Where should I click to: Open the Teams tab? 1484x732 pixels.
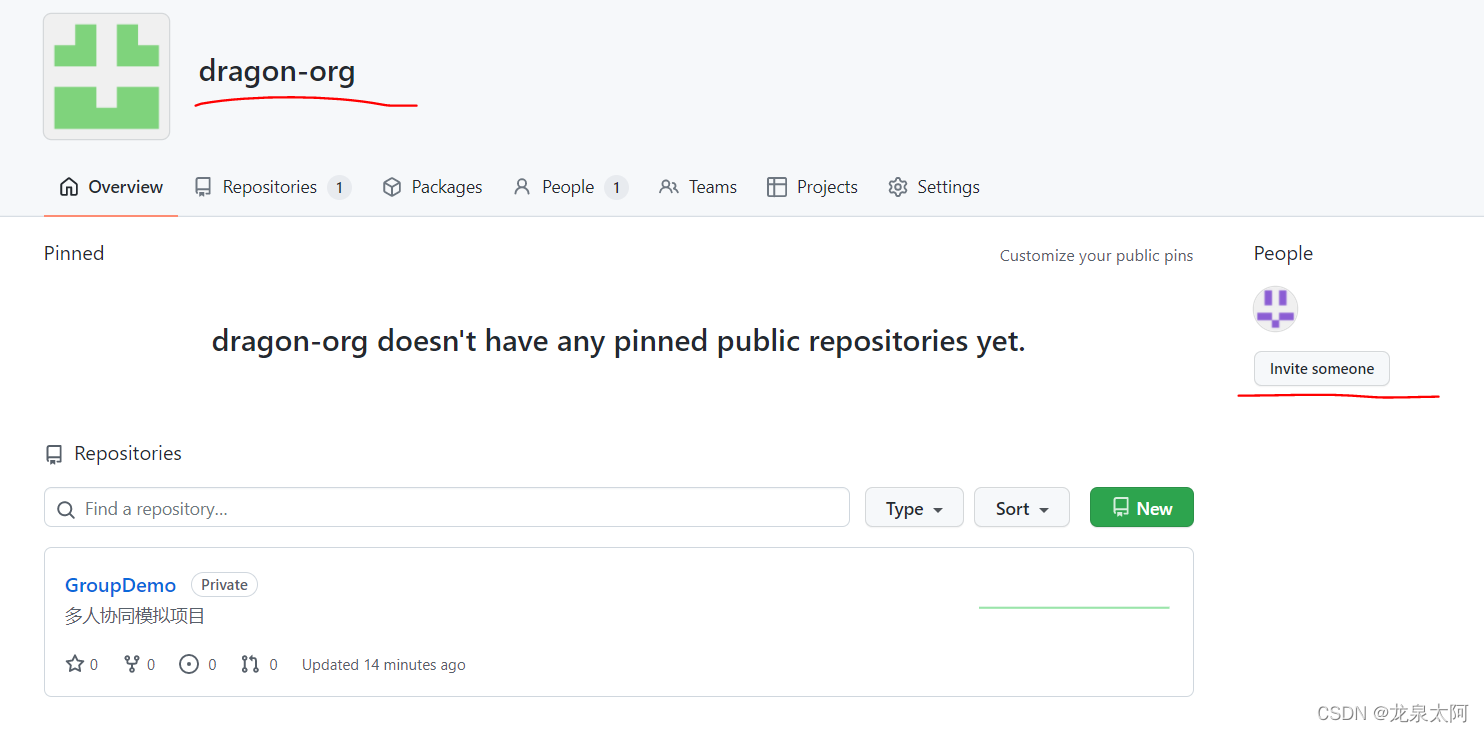click(x=698, y=187)
